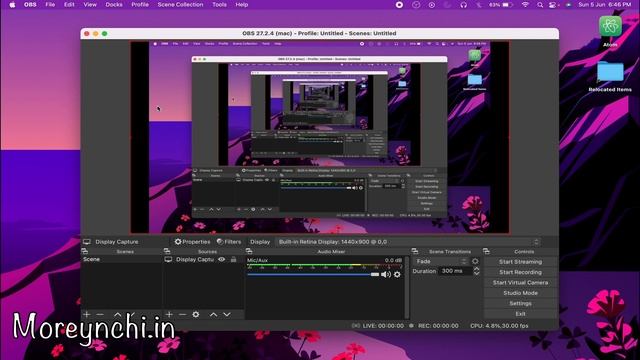Click the OBS preview canvas
640x360 pixels.
pos(320,137)
